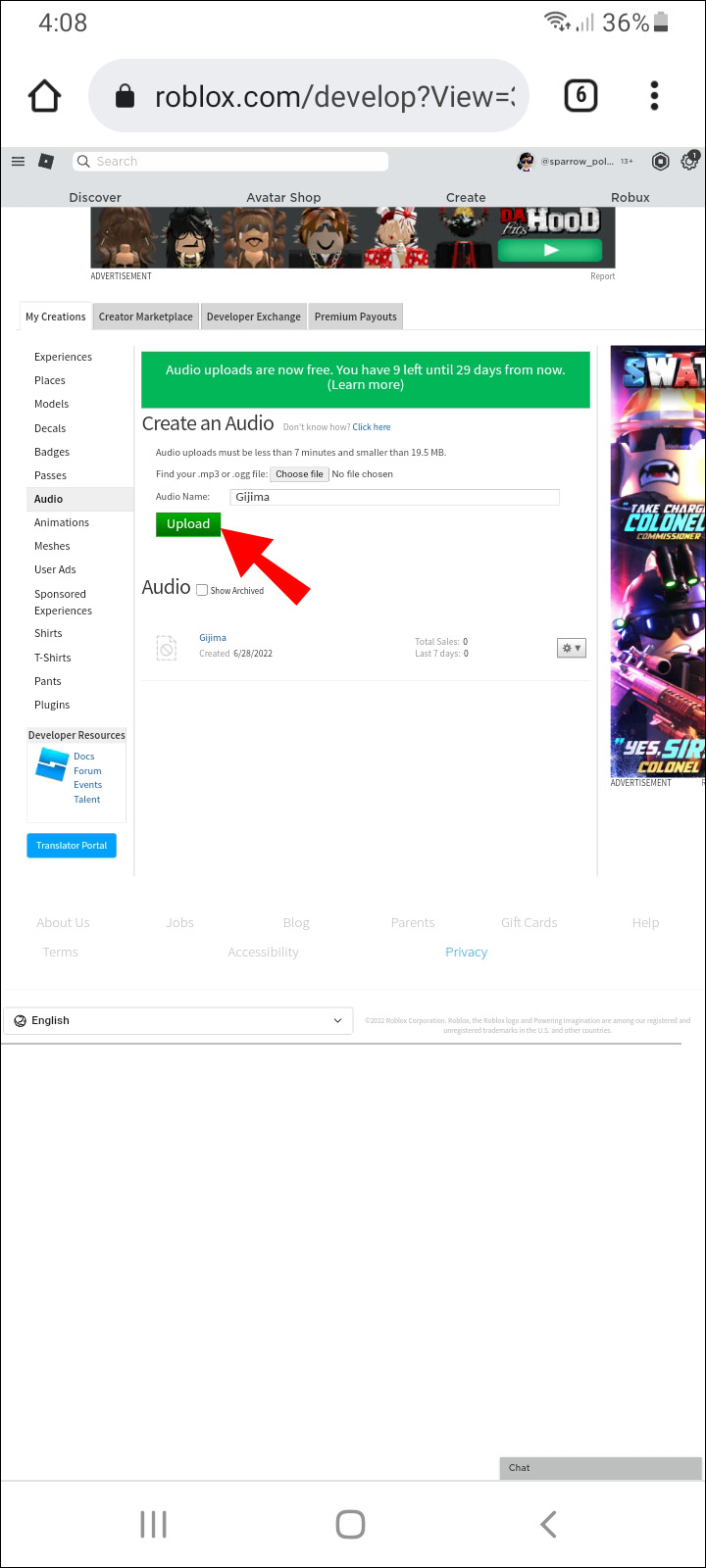Click the Developer Resources Roblox Studio icon
The height and width of the screenshot is (1568, 706).
pos(51,764)
